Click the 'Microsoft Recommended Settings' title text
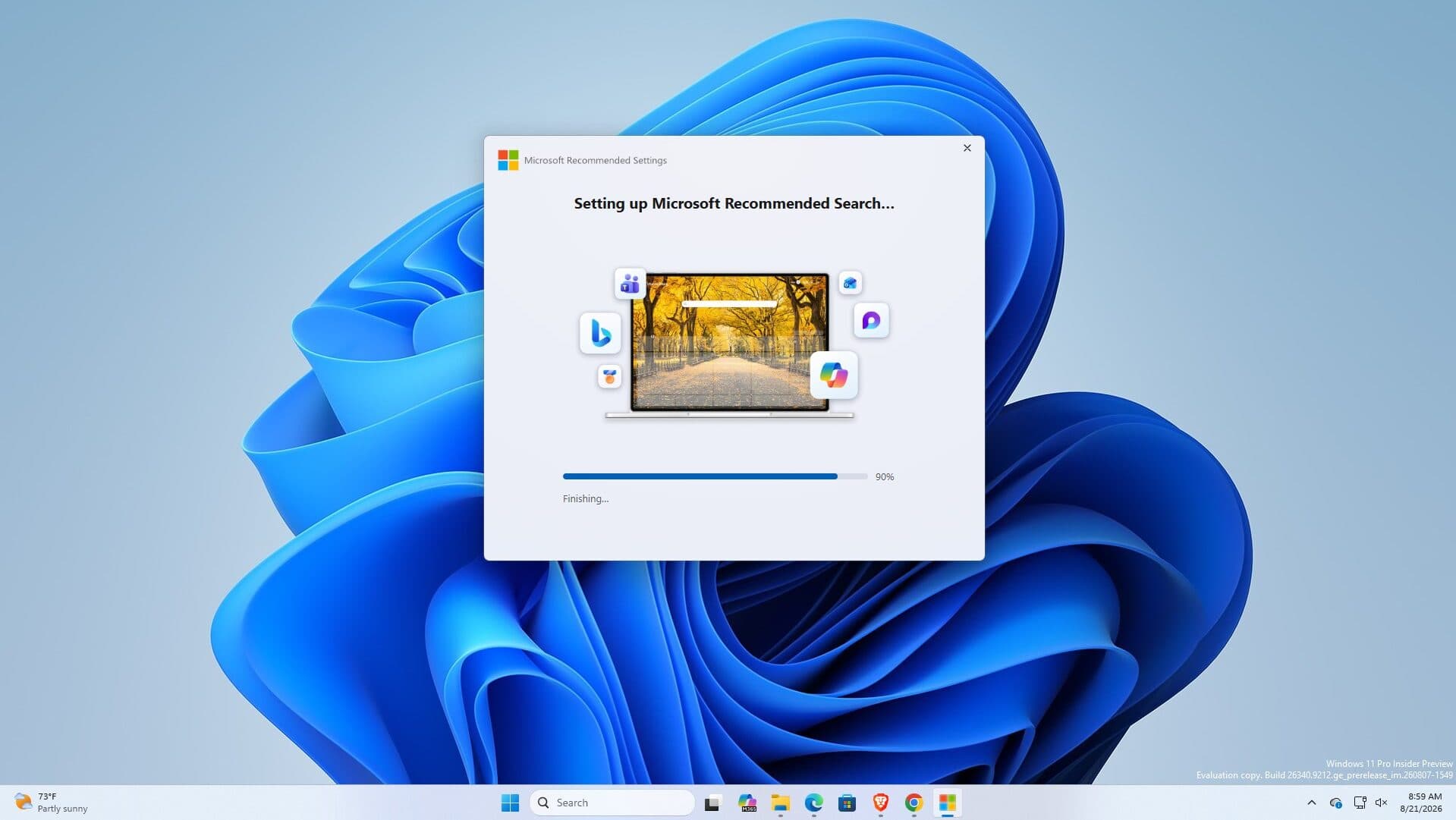This screenshot has height=820, width=1456. tap(596, 160)
